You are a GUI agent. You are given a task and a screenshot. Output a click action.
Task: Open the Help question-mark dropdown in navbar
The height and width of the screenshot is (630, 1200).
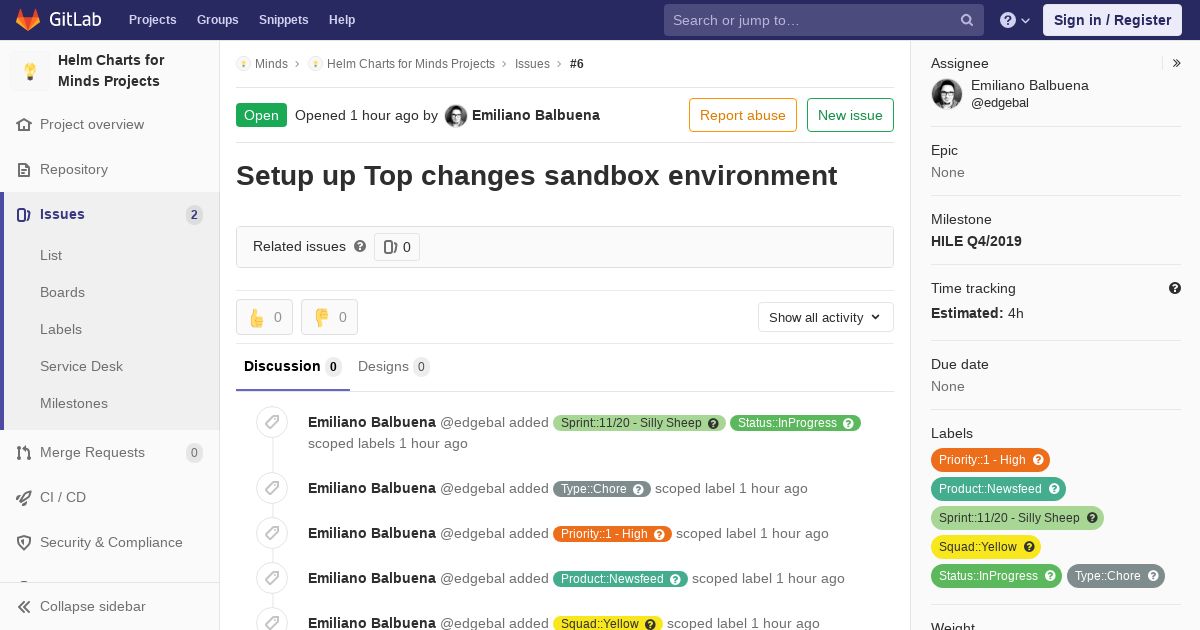(1015, 20)
